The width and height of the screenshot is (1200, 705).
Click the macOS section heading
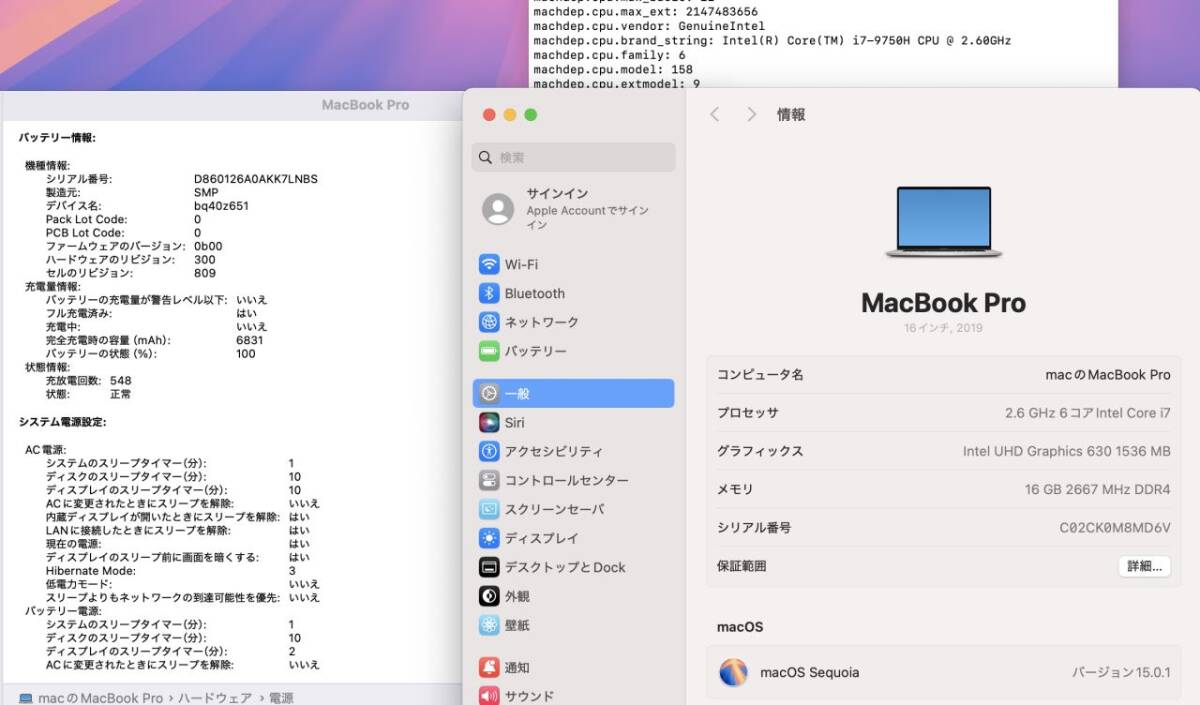[x=740, y=627]
